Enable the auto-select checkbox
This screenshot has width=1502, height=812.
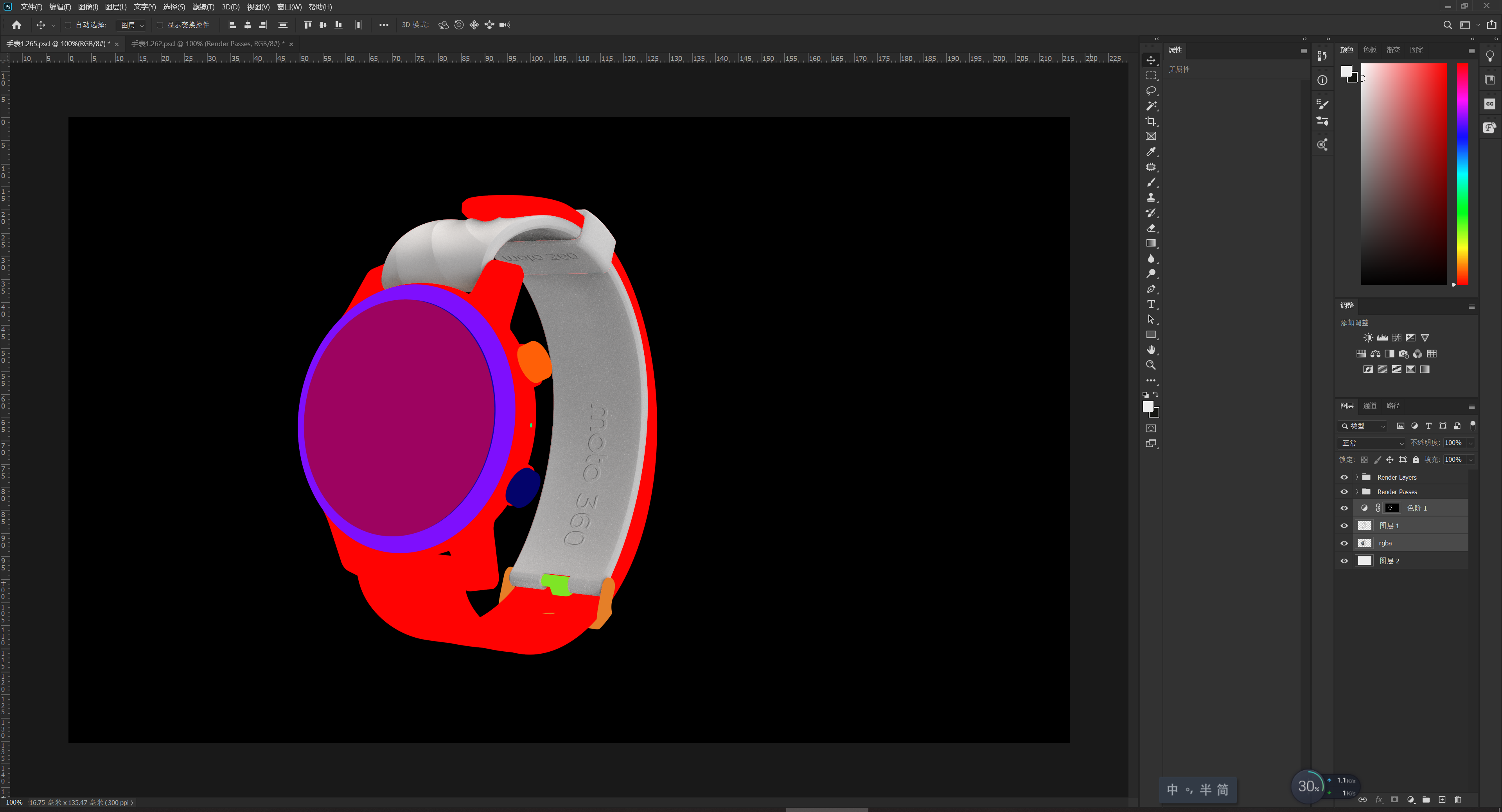click(x=68, y=25)
